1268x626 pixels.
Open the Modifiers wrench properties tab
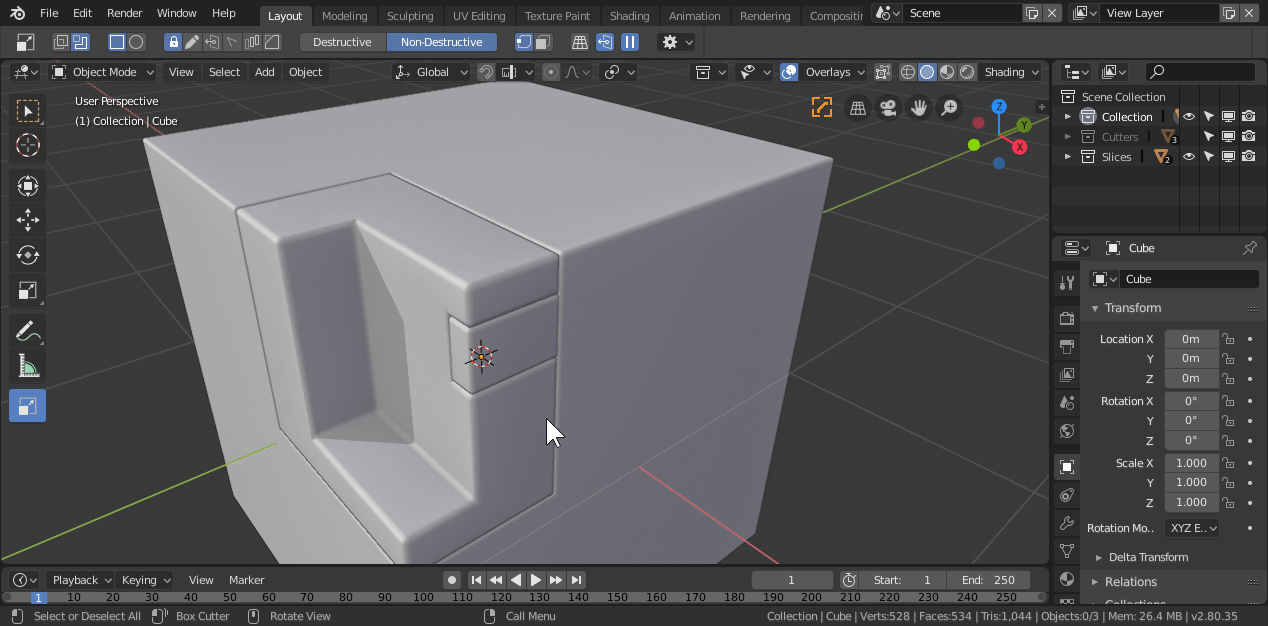1067,523
